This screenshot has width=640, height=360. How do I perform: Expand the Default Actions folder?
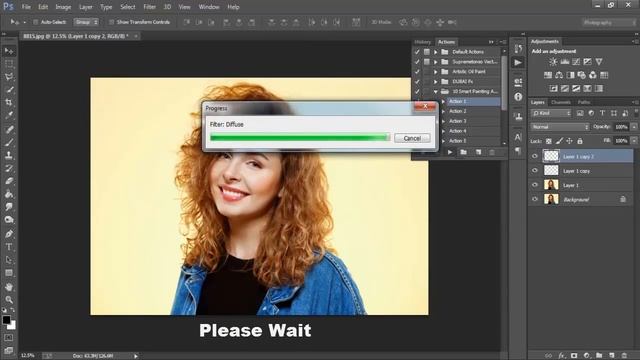click(436, 52)
